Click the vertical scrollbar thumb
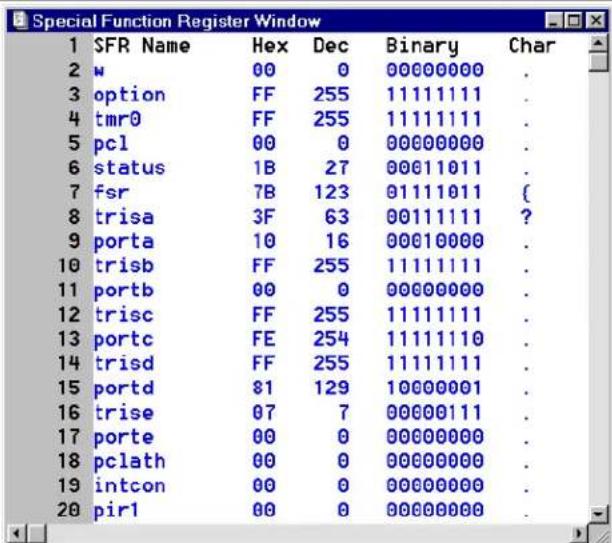The width and height of the screenshot is (612, 543). tap(598, 62)
